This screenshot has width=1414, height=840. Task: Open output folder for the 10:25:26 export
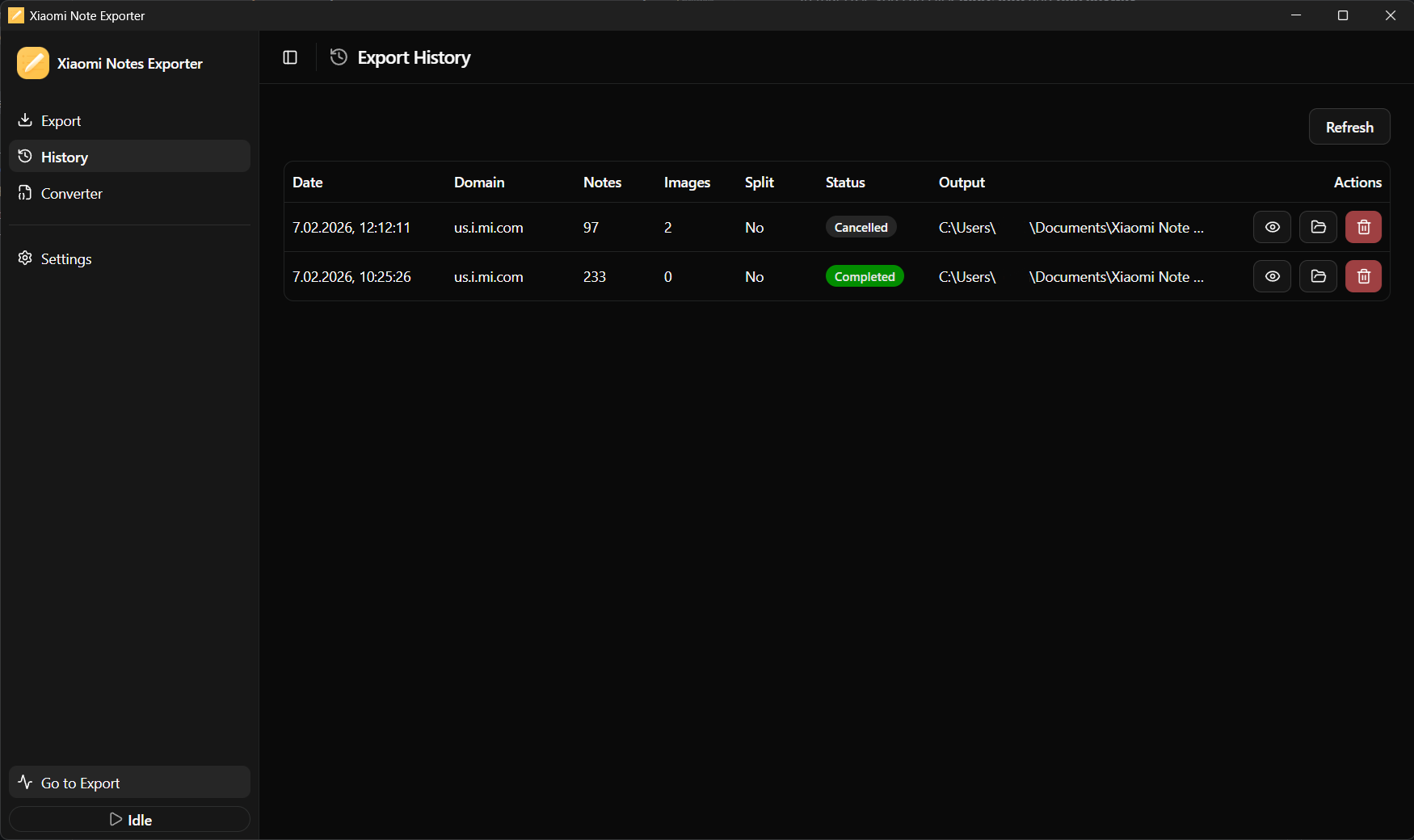coord(1318,276)
